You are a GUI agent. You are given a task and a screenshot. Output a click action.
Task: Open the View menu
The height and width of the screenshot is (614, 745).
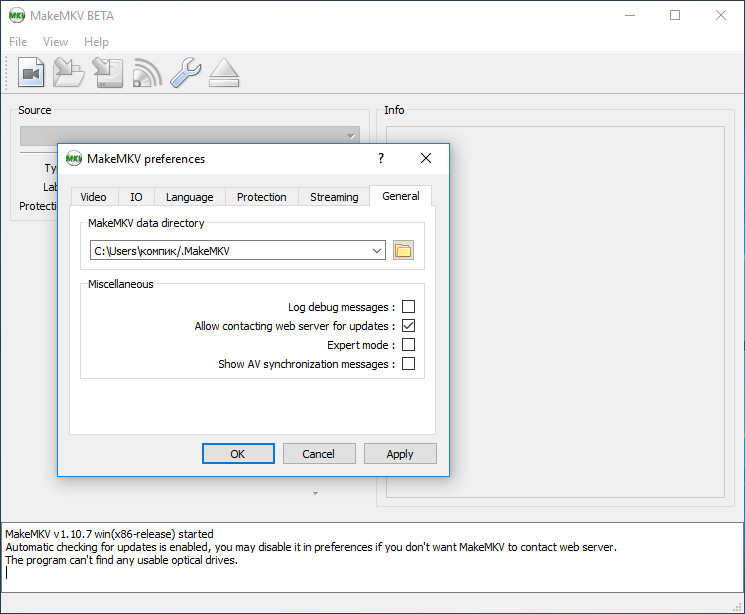coord(55,42)
